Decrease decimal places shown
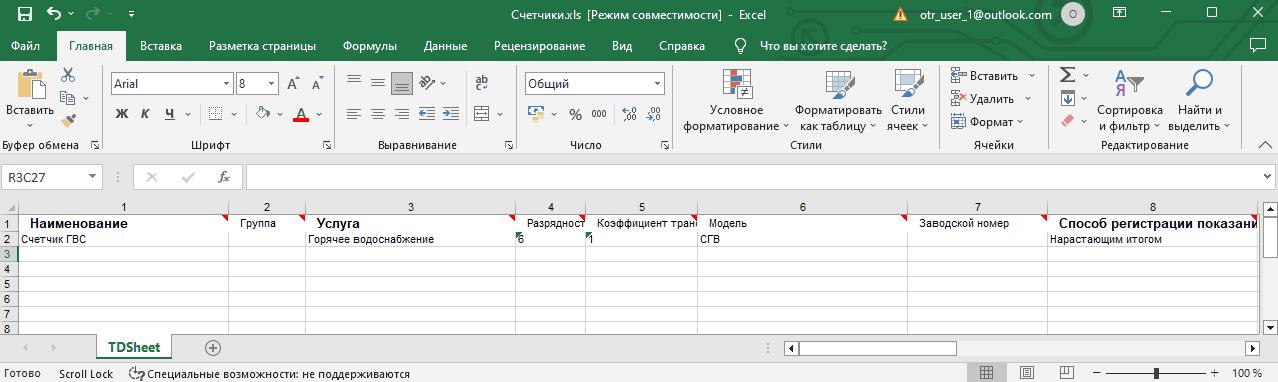The height and width of the screenshot is (382, 1278). (x=654, y=114)
